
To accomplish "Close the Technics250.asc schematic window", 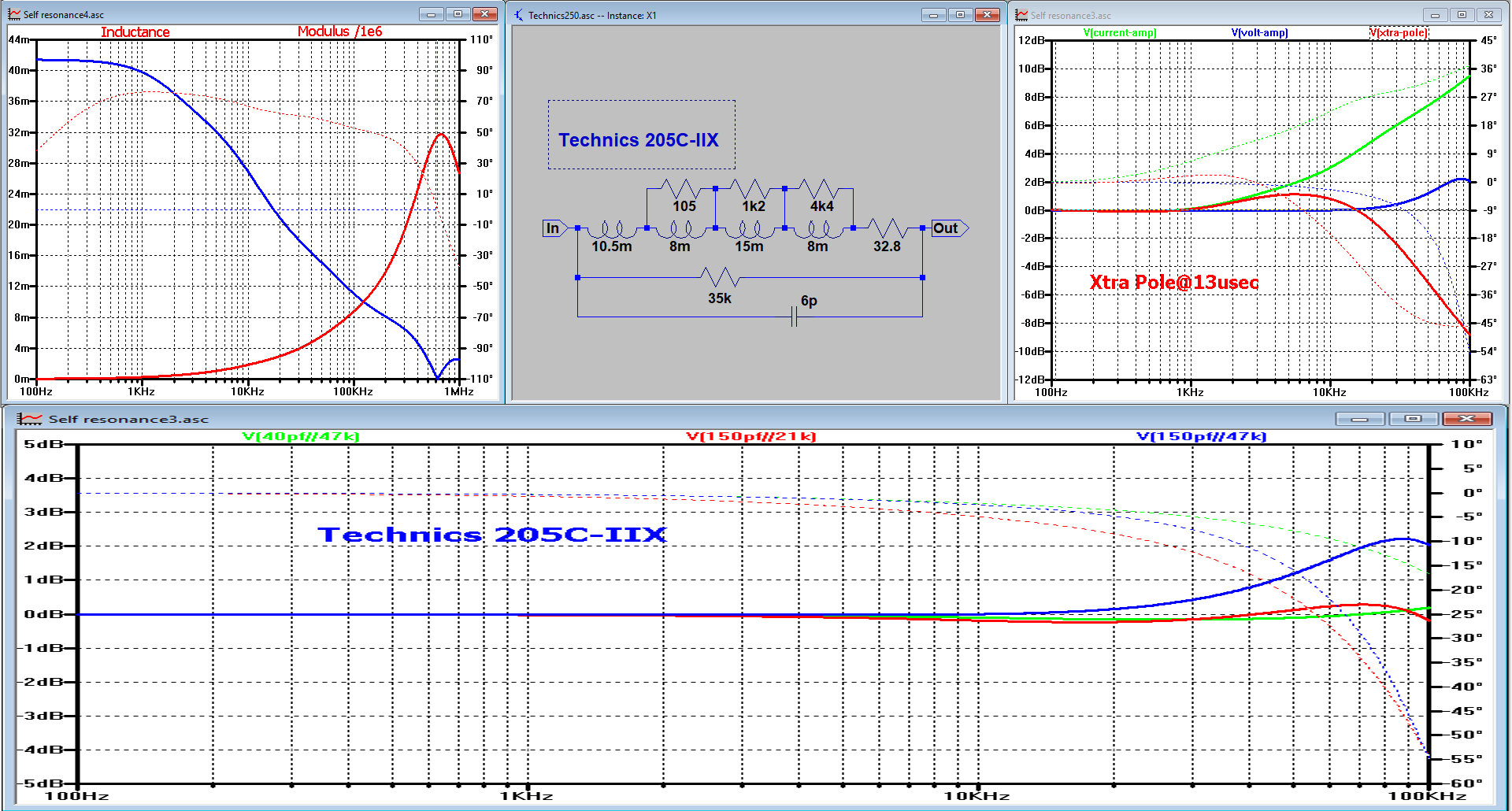I will click(988, 15).
